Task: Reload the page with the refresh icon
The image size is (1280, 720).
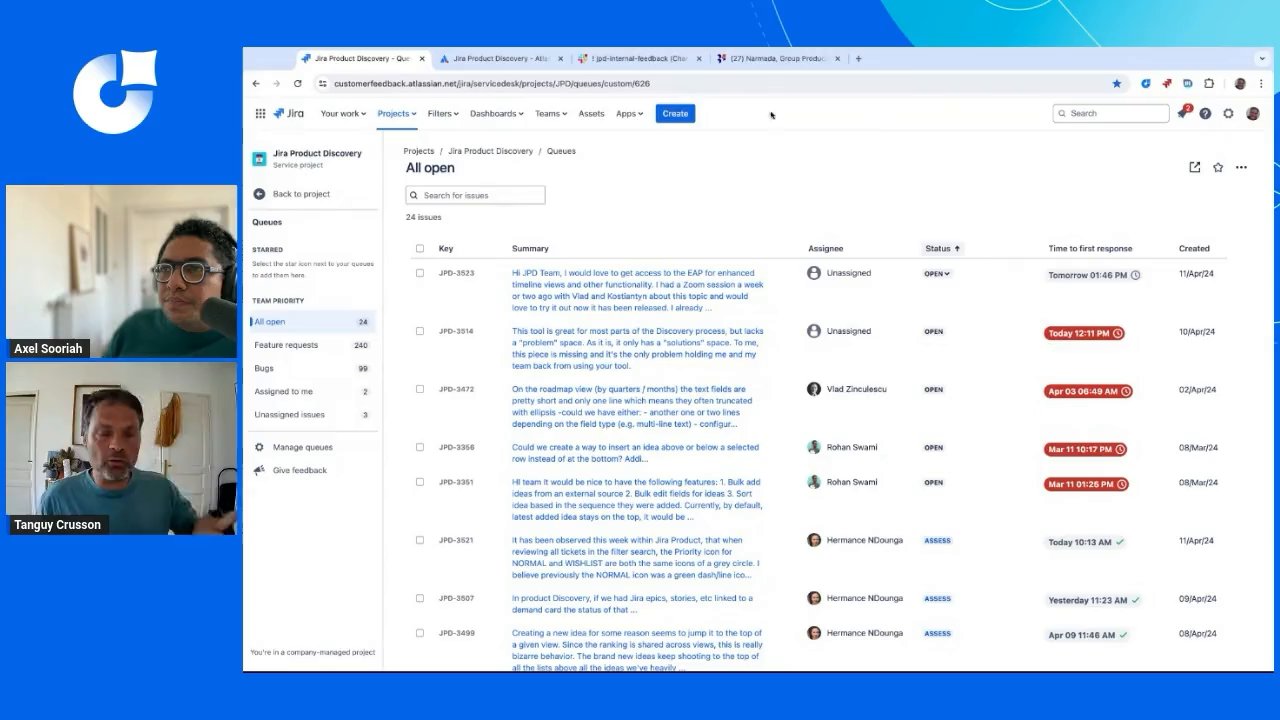Action: (298, 84)
